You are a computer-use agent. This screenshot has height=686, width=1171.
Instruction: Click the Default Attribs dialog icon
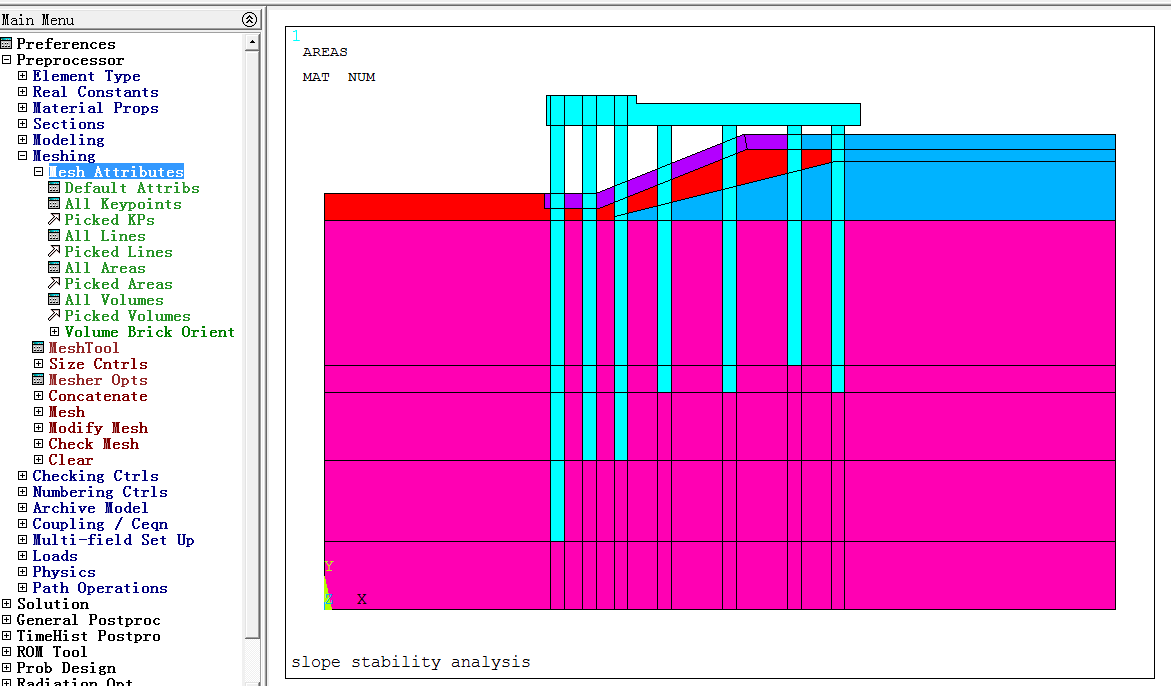click(x=54, y=188)
